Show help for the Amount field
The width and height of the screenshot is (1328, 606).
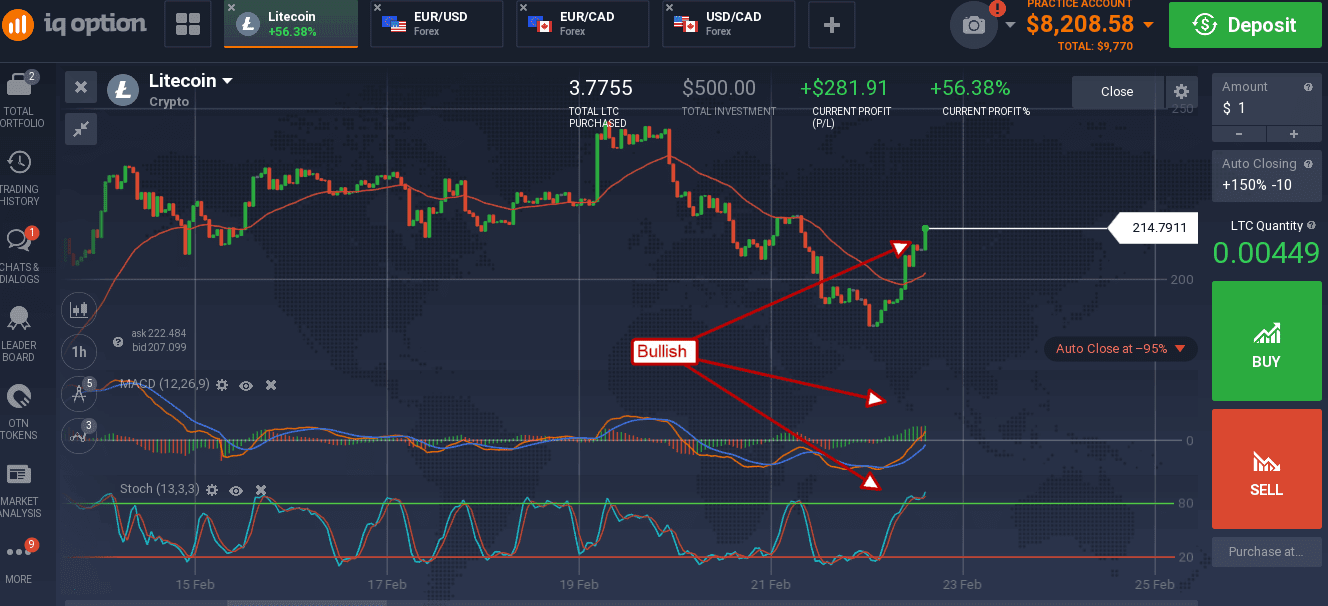coord(1308,87)
